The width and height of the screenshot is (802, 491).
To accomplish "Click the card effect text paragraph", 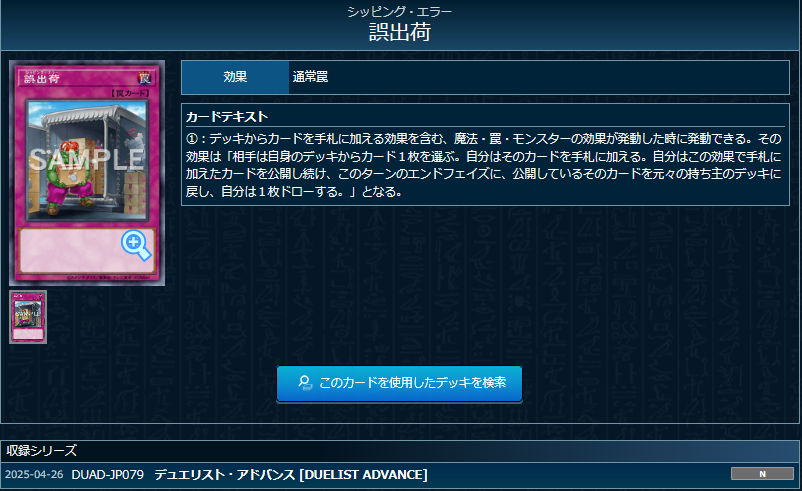I will point(484,165).
